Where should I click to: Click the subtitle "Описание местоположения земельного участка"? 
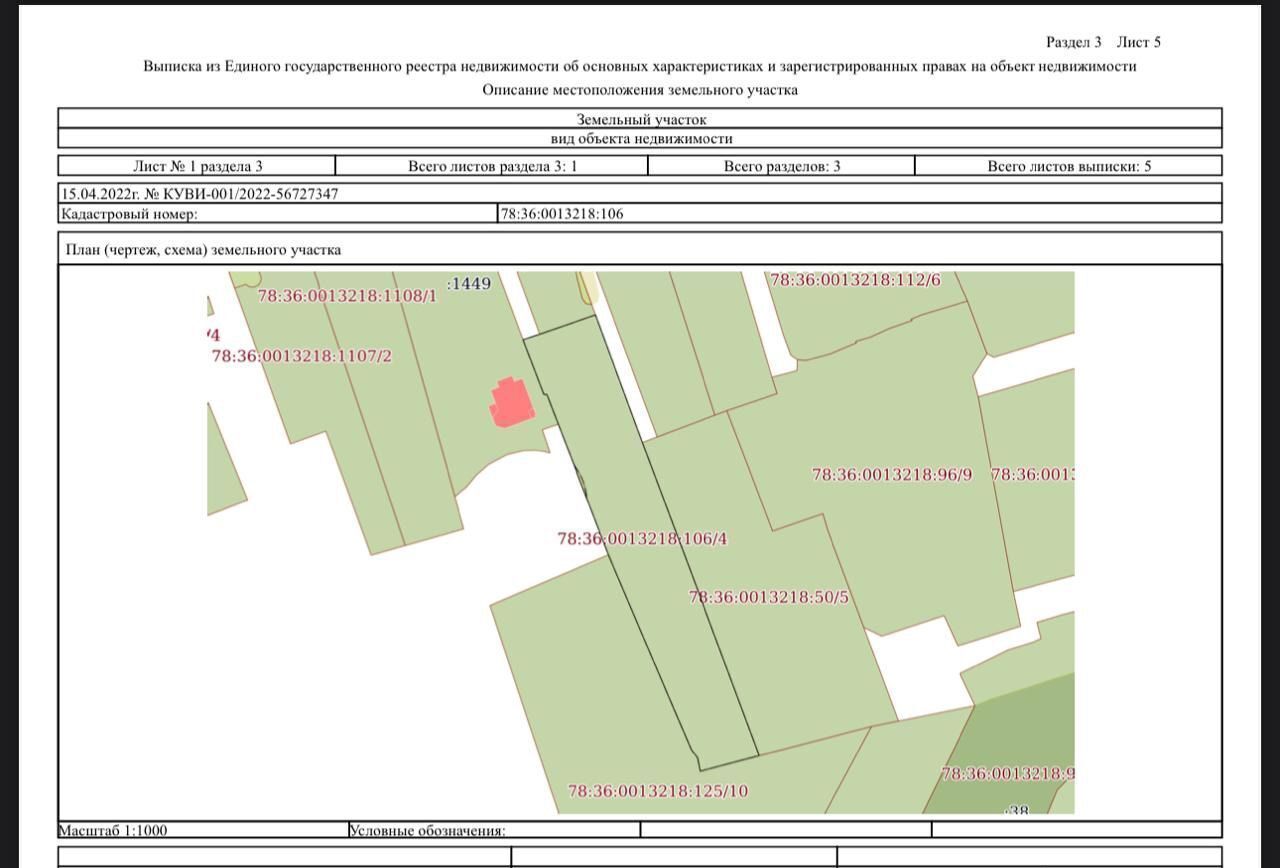coord(640,90)
